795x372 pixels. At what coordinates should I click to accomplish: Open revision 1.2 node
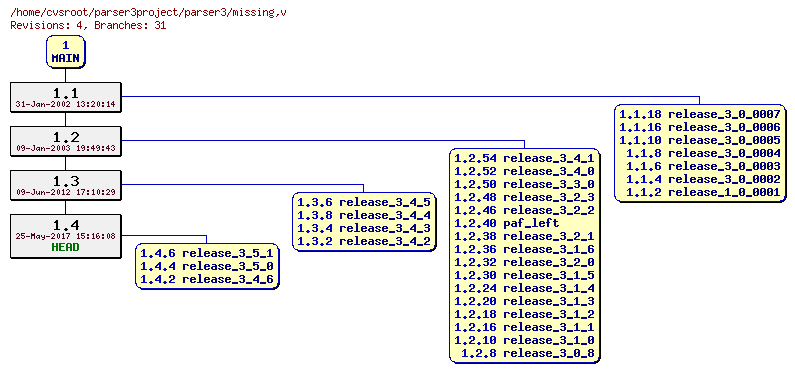click(x=66, y=141)
